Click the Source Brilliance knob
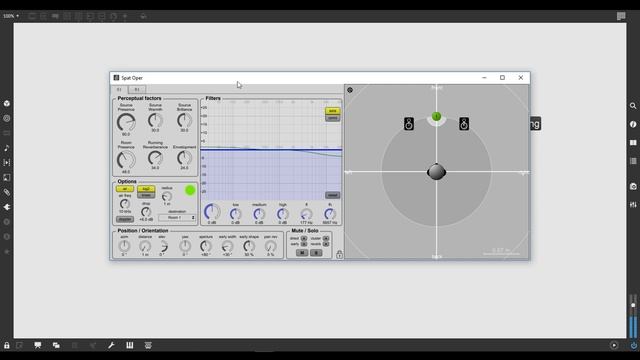The width and height of the screenshot is (640, 360). click(x=184, y=120)
